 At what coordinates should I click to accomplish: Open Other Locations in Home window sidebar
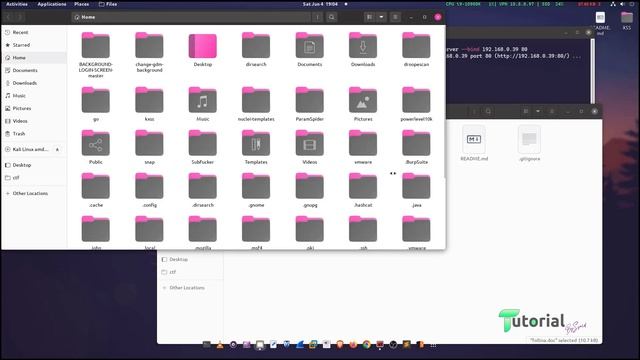point(33,193)
